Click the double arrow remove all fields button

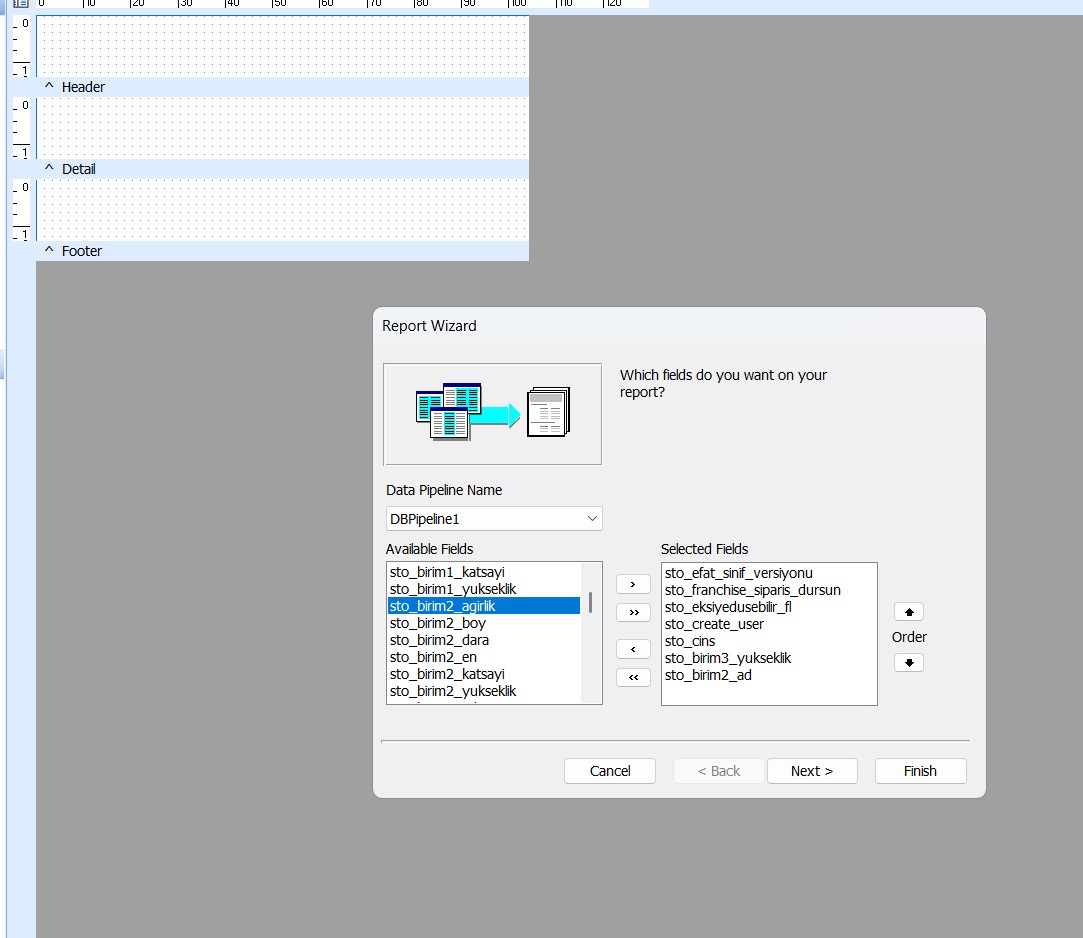633,678
